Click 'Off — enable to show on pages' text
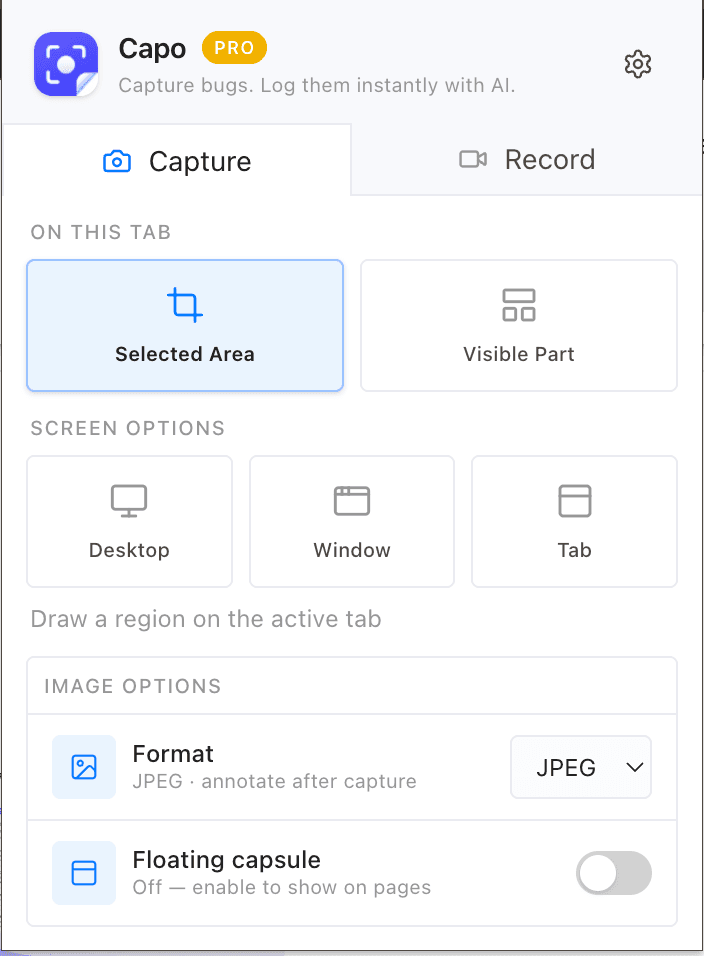Screen dimensions: 704x956 pos(282,887)
